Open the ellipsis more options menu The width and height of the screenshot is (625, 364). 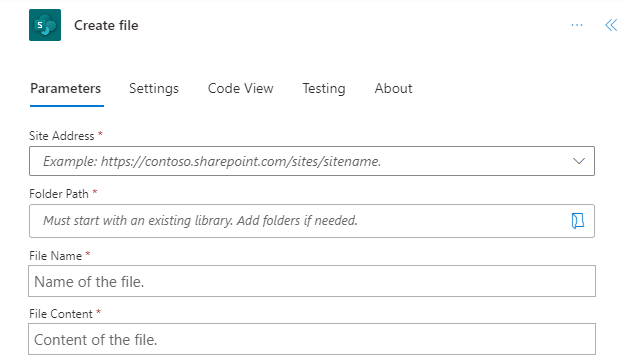point(577,25)
